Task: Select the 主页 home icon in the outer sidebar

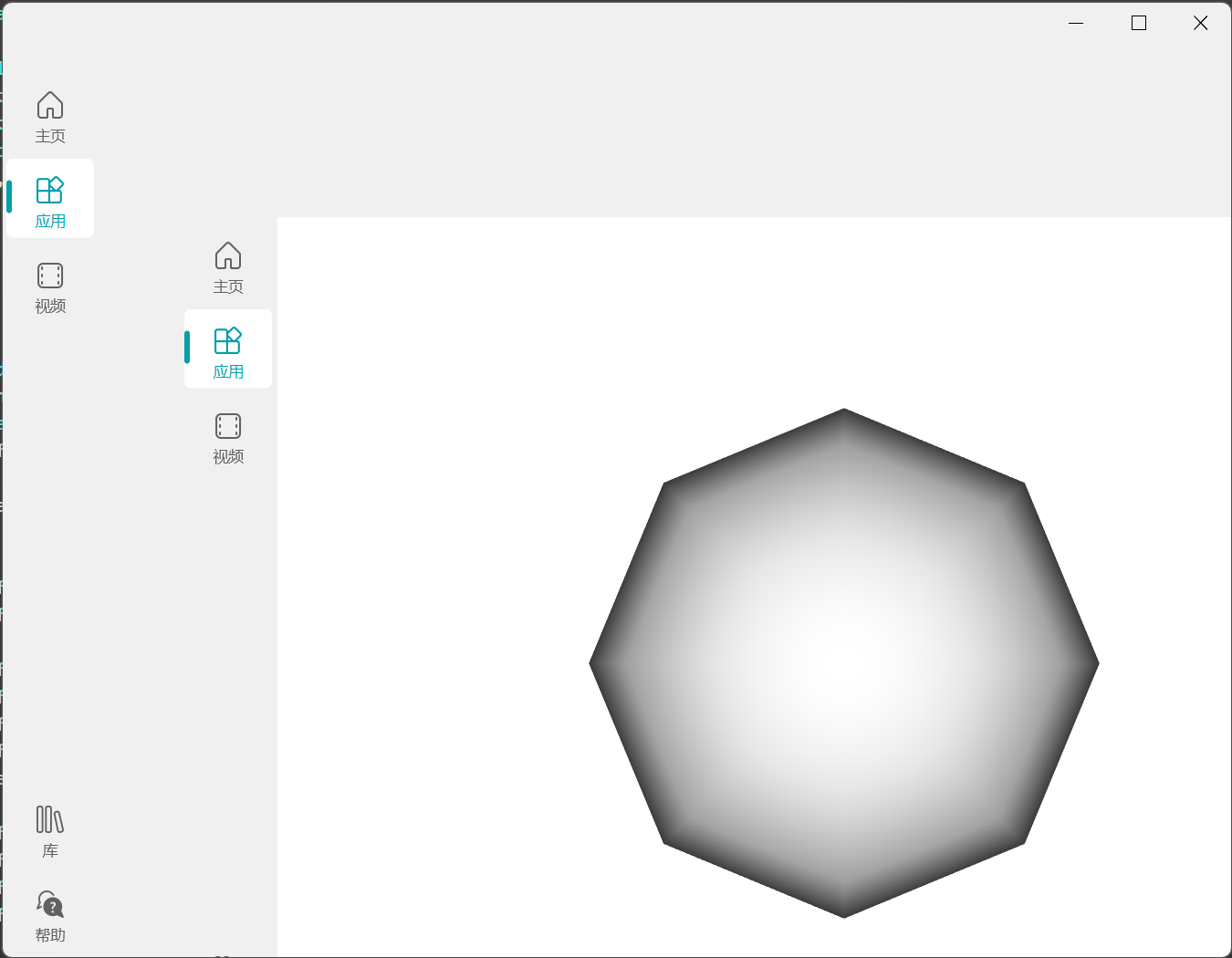Action: (x=49, y=106)
